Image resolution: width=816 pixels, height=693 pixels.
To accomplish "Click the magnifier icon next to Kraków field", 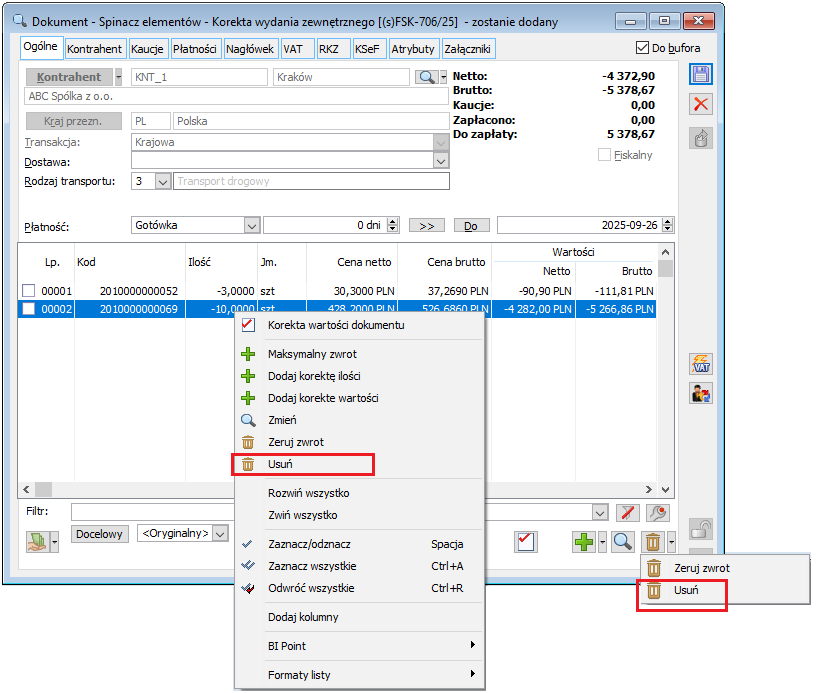I will (x=426, y=77).
